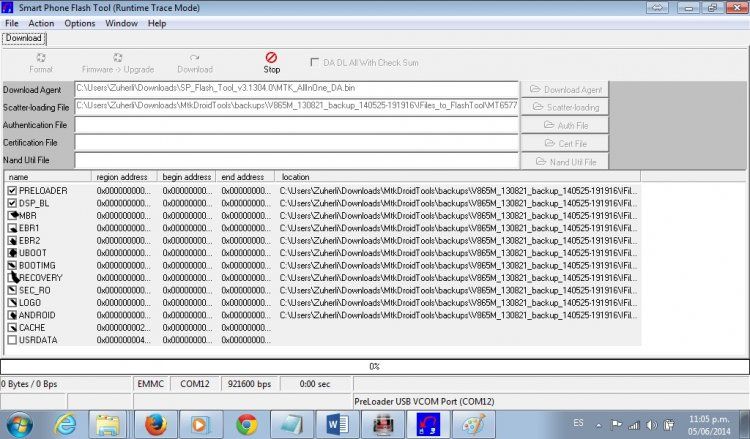Launch Google Chrome from the taskbar

pyautogui.click(x=246, y=424)
